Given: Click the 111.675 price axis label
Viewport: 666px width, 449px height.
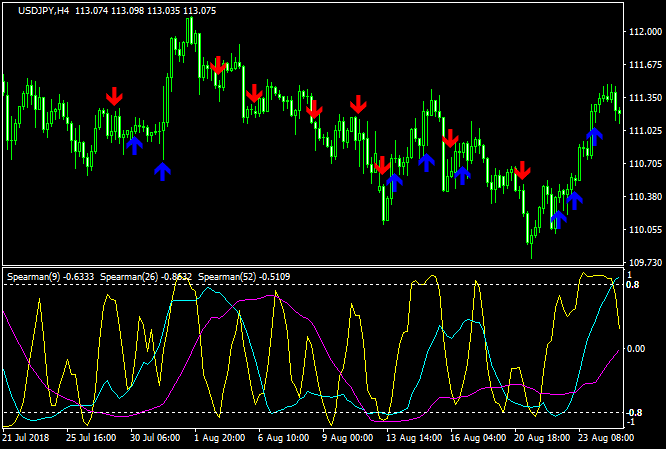Looking at the screenshot, I should tap(645, 65).
